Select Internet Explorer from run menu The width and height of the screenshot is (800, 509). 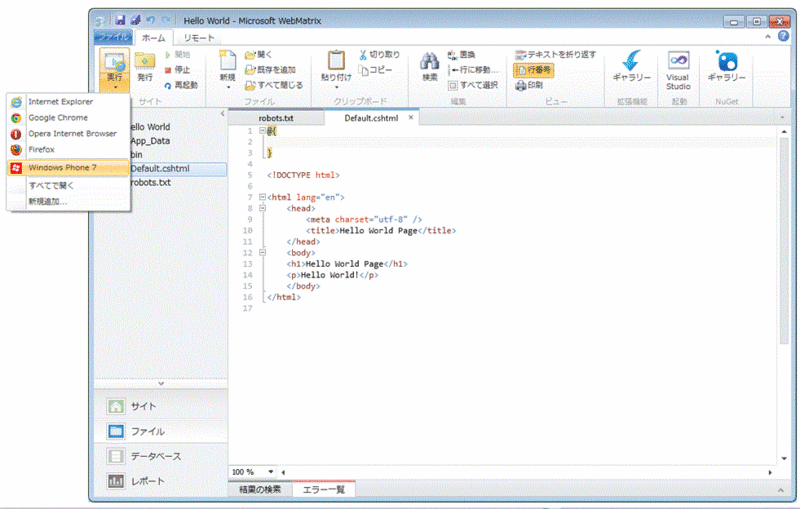point(68,101)
